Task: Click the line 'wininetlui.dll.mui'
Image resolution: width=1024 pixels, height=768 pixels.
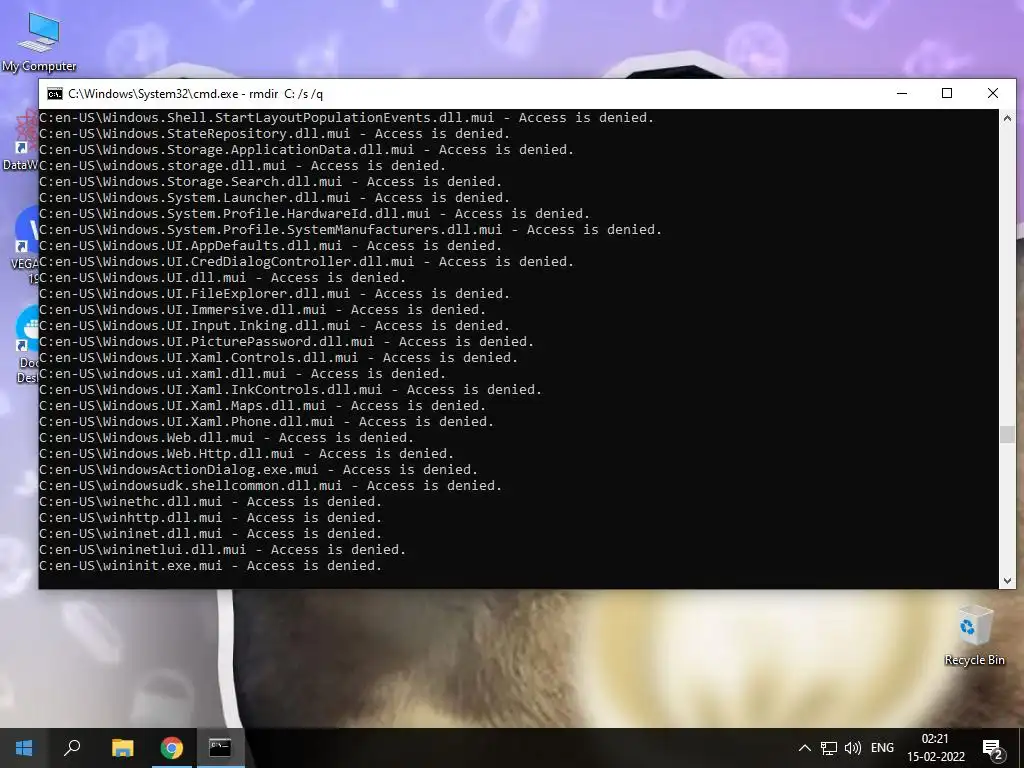Action: [x=222, y=550]
